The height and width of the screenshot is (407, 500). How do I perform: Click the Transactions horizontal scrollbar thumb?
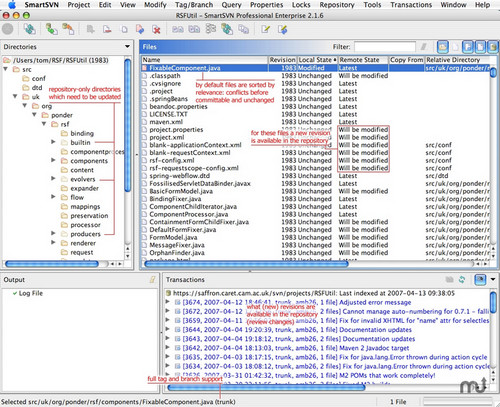[266, 387]
